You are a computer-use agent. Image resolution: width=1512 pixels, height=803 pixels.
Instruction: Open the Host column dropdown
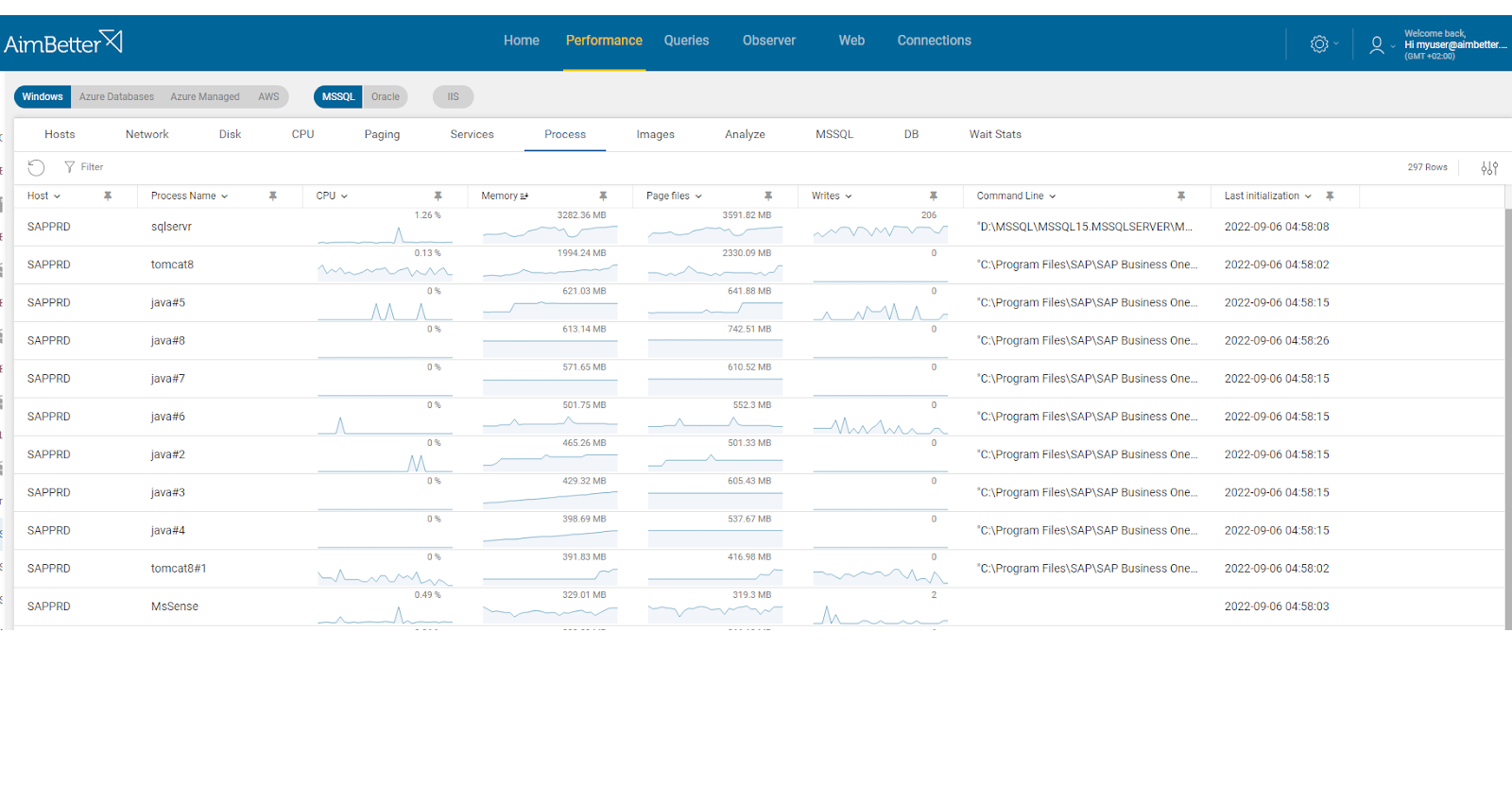(x=57, y=196)
